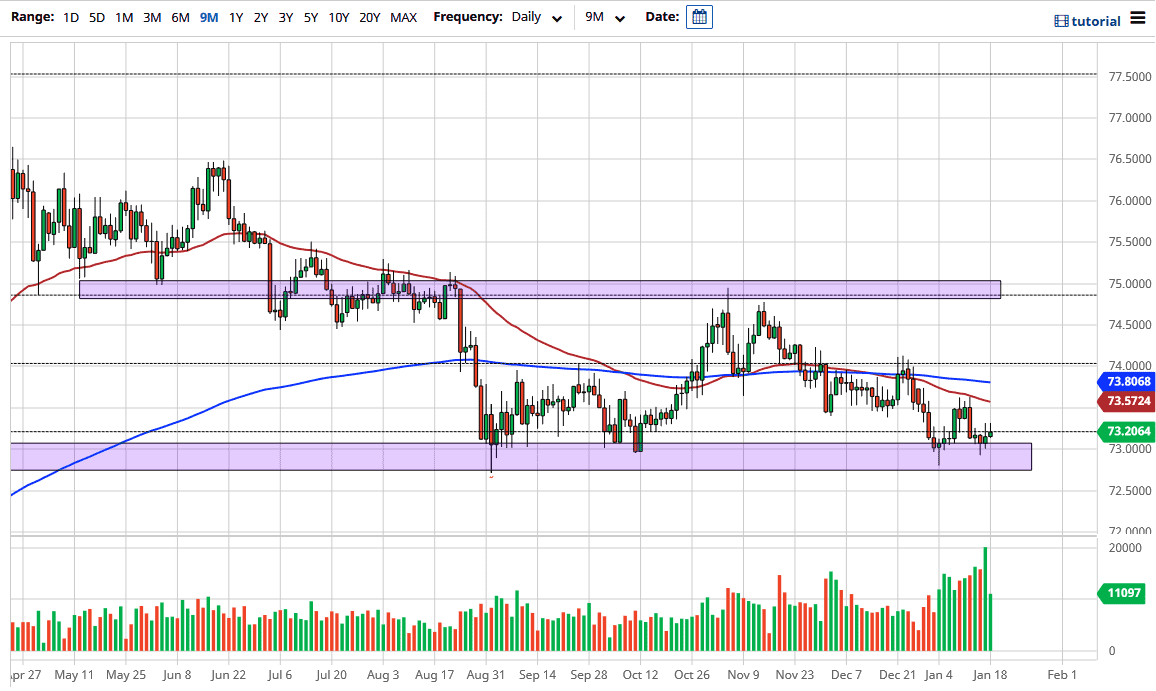Select the MAX range option
Screen dimensions: 1156x691
click(x=403, y=17)
